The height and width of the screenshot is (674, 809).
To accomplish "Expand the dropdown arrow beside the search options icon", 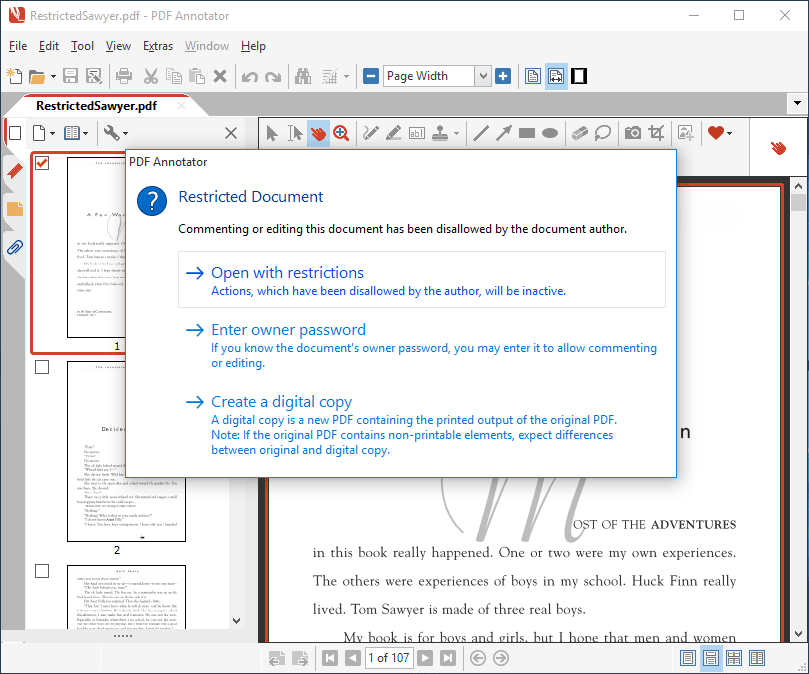I will pos(346,77).
